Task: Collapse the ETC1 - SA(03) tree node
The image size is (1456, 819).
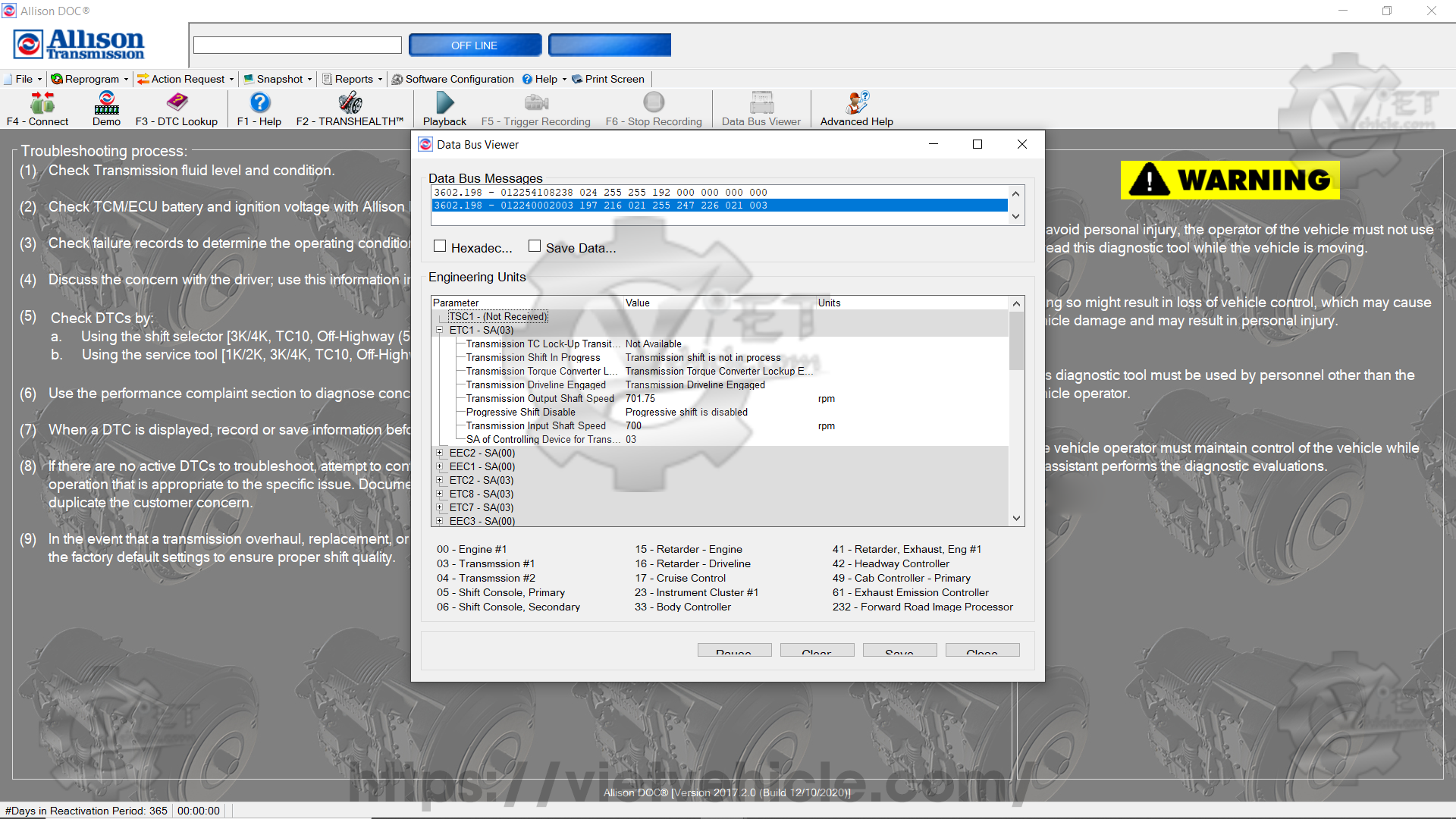Action: pos(439,330)
